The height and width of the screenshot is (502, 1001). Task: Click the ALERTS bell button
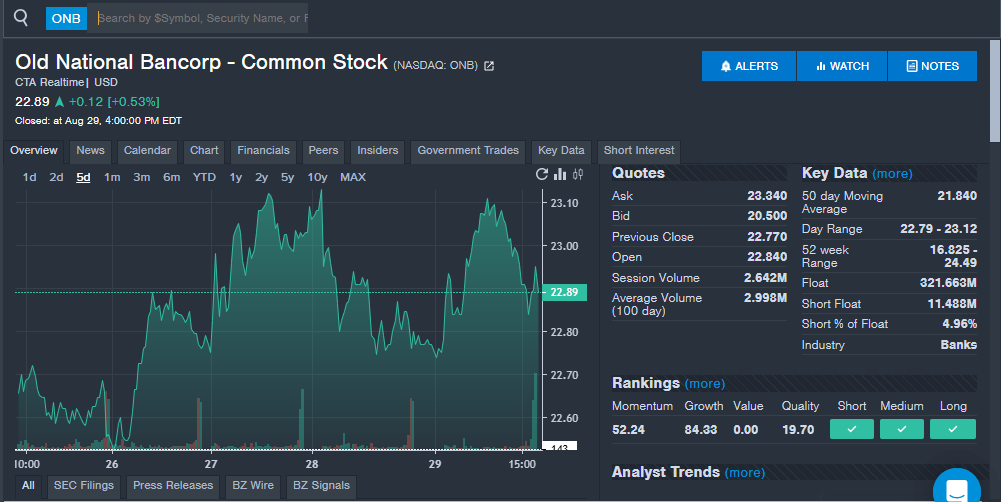point(749,66)
